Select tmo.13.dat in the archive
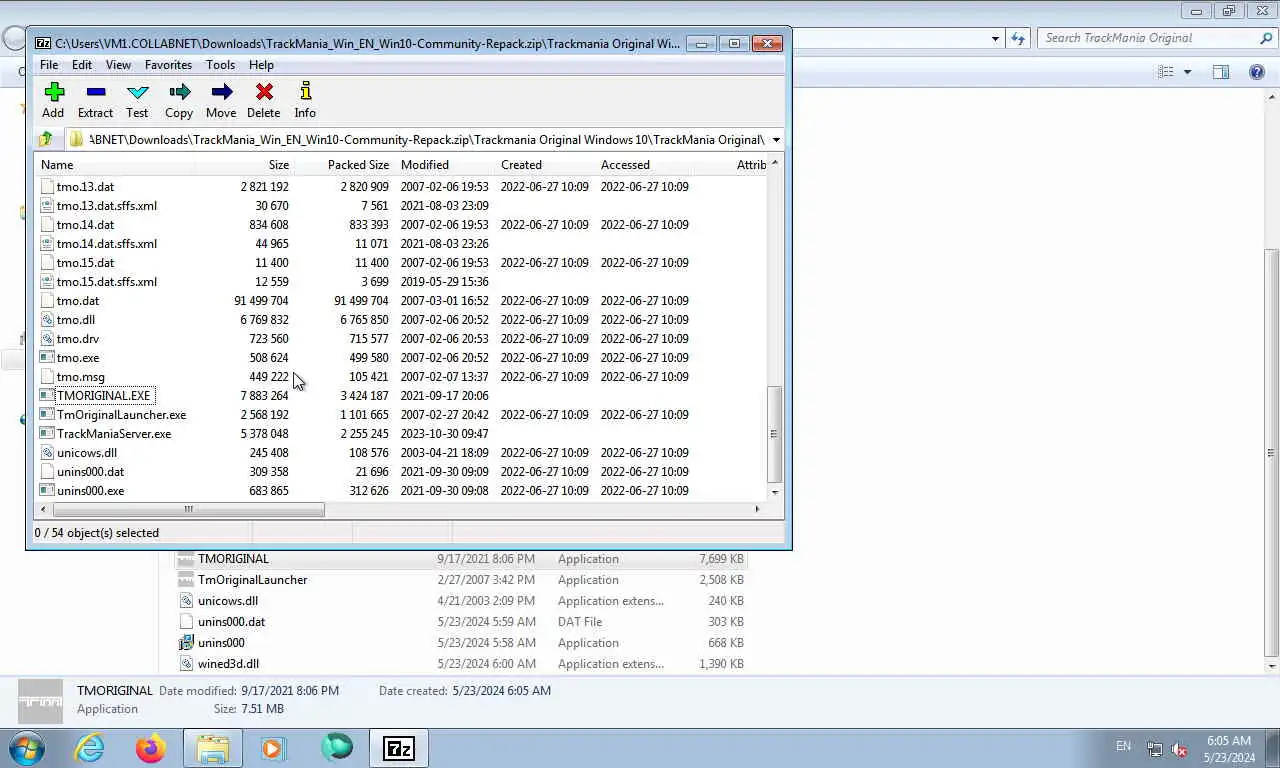 [85, 186]
